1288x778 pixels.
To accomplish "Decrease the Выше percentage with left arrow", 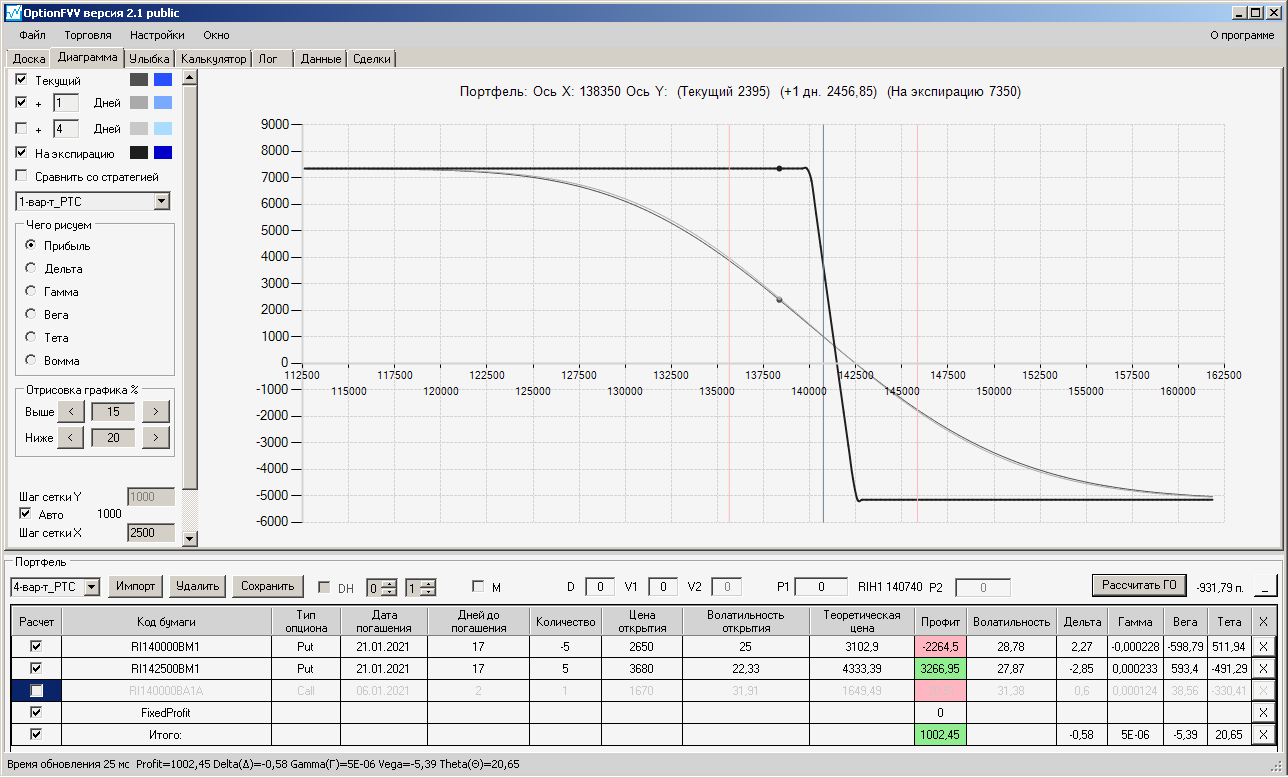I will (70, 412).
